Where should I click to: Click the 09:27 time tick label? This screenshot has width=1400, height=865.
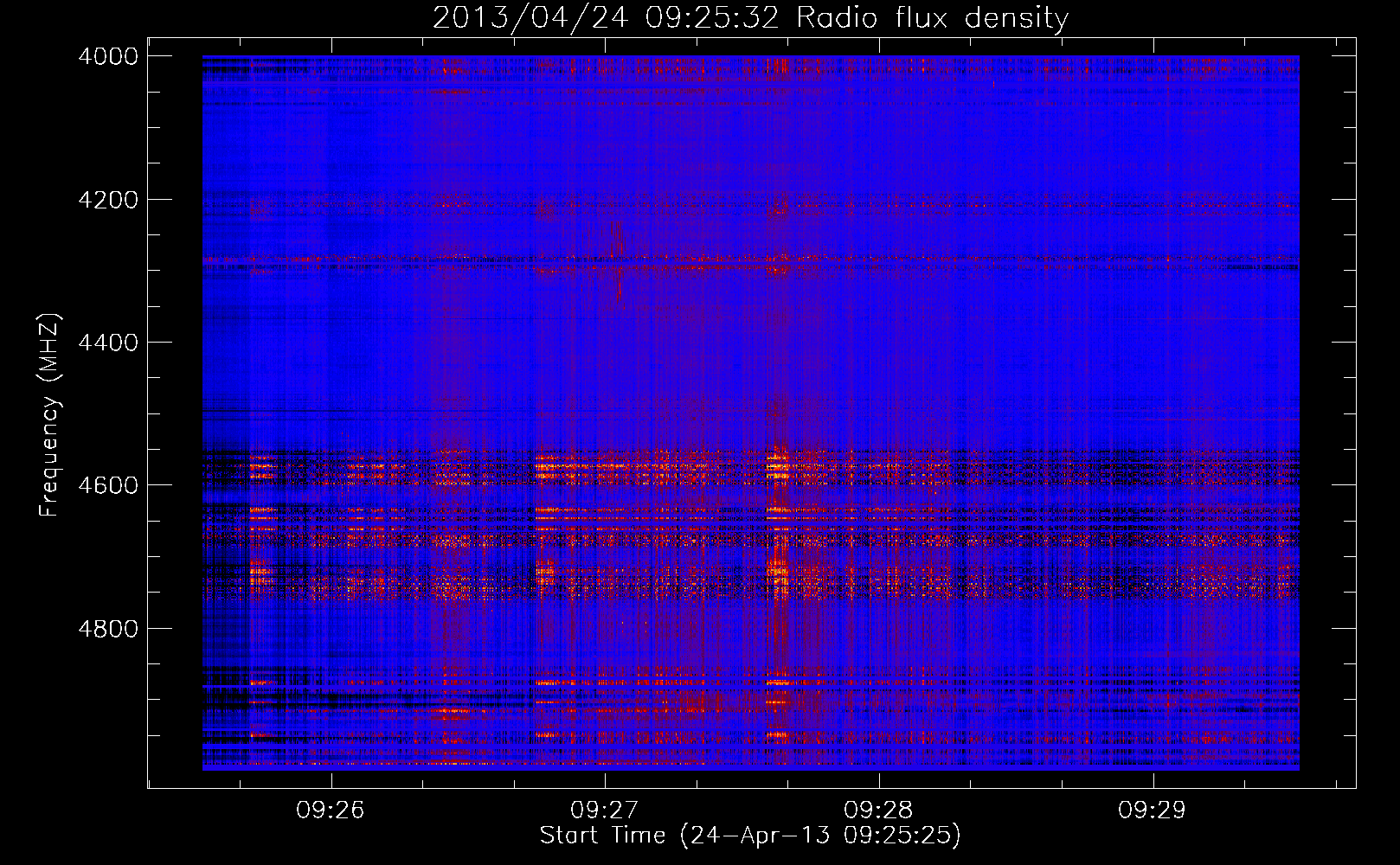605,811
